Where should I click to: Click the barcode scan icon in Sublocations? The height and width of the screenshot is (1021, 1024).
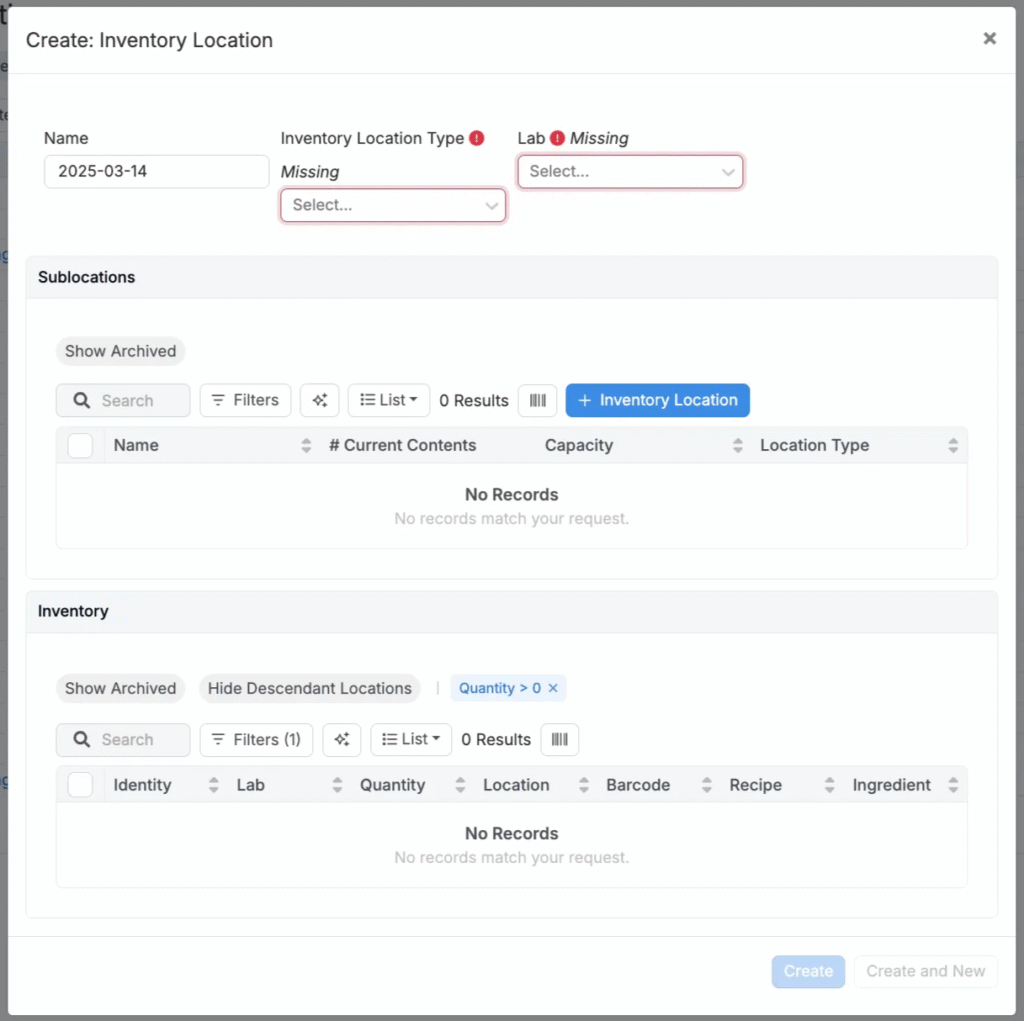click(x=537, y=400)
